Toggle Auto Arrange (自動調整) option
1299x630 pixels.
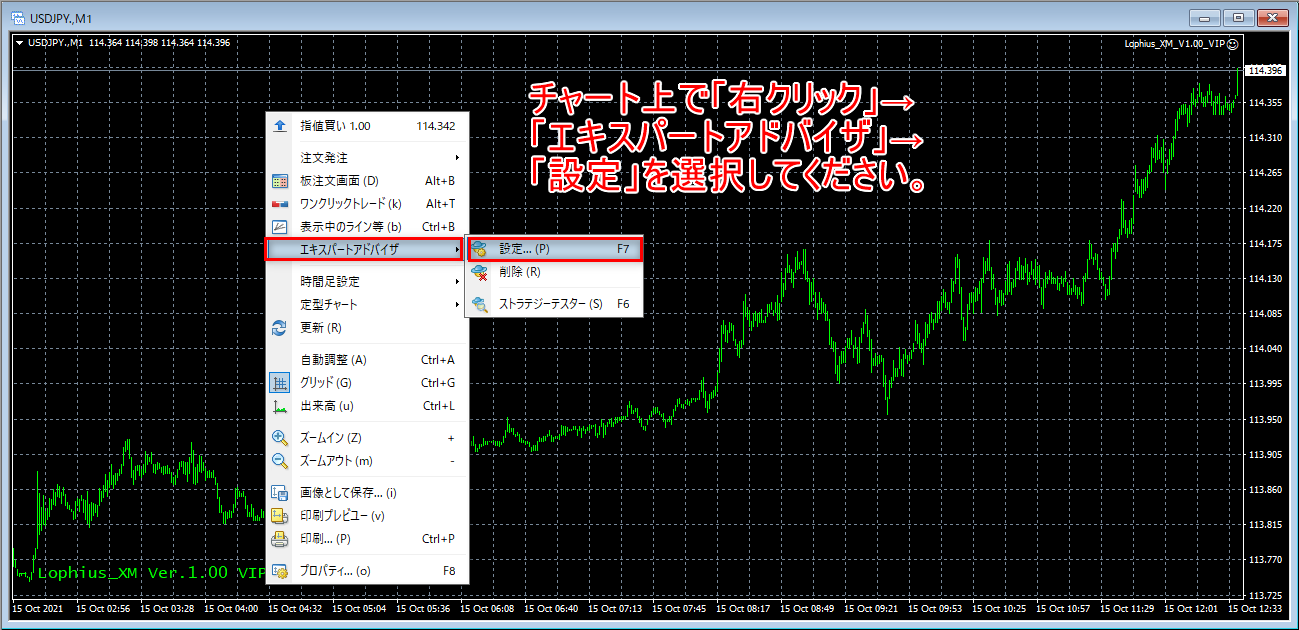(x=333, y=360)
